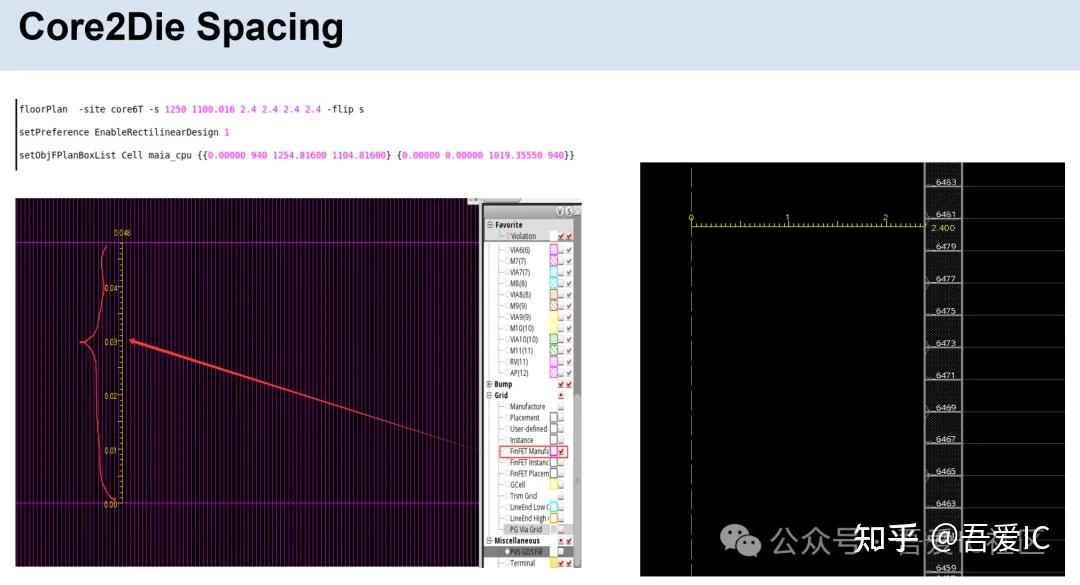Click the WeChat public account icon watermark

pos(742,541)
